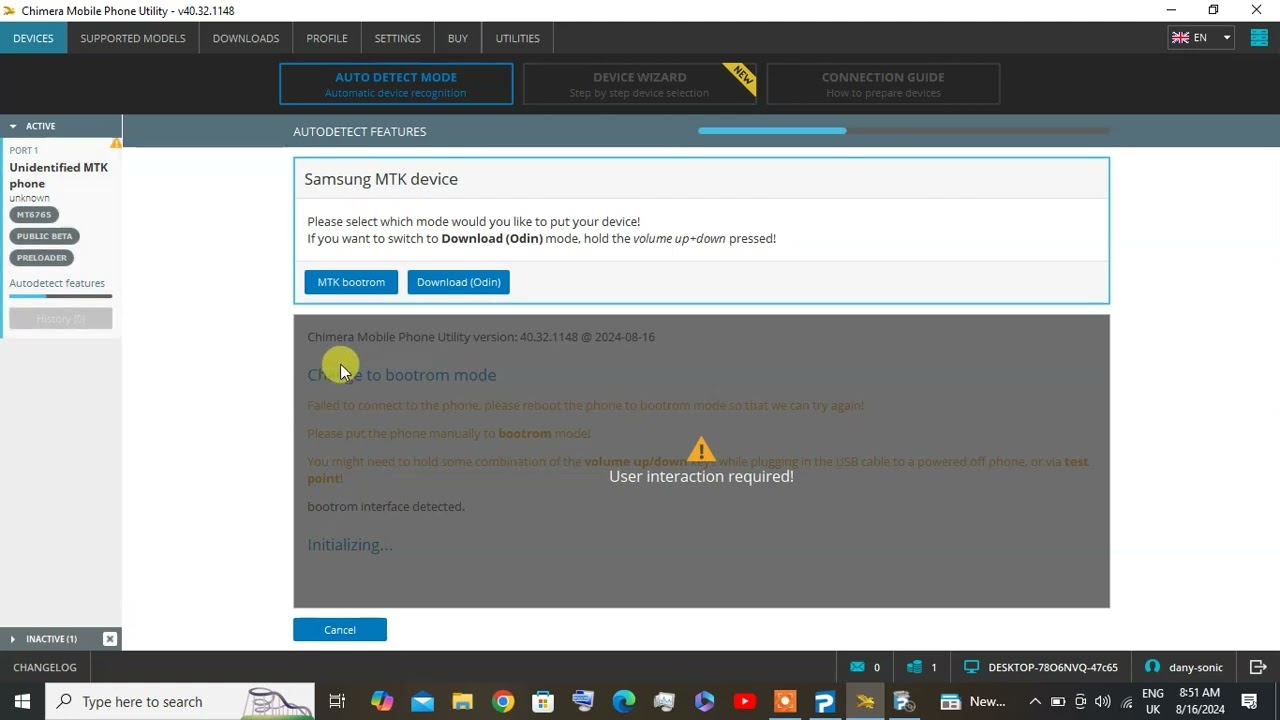Open the Mail app in taskbar

coord(422,701)
